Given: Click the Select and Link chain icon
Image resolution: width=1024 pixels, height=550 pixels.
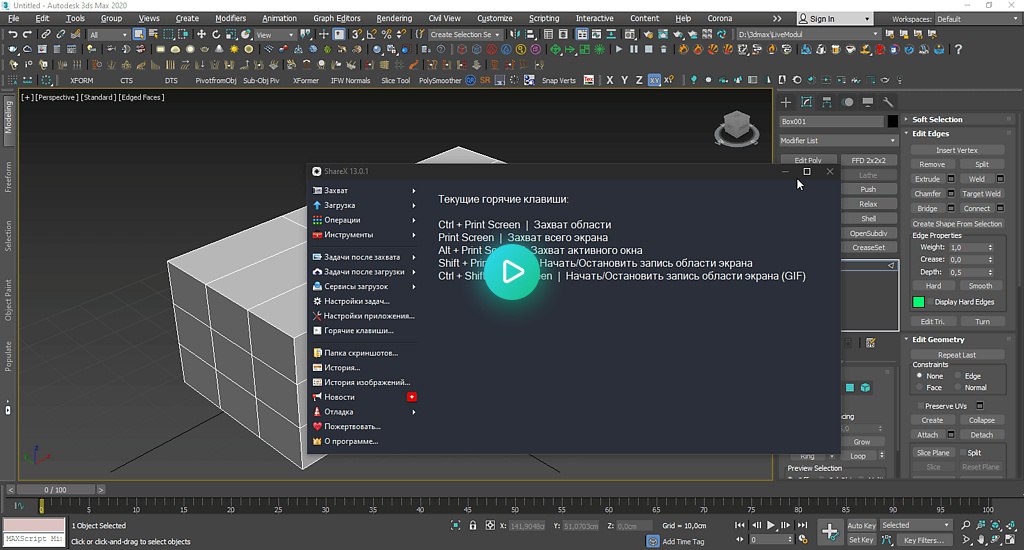Looking at the screenshot, I should [46, 34].
